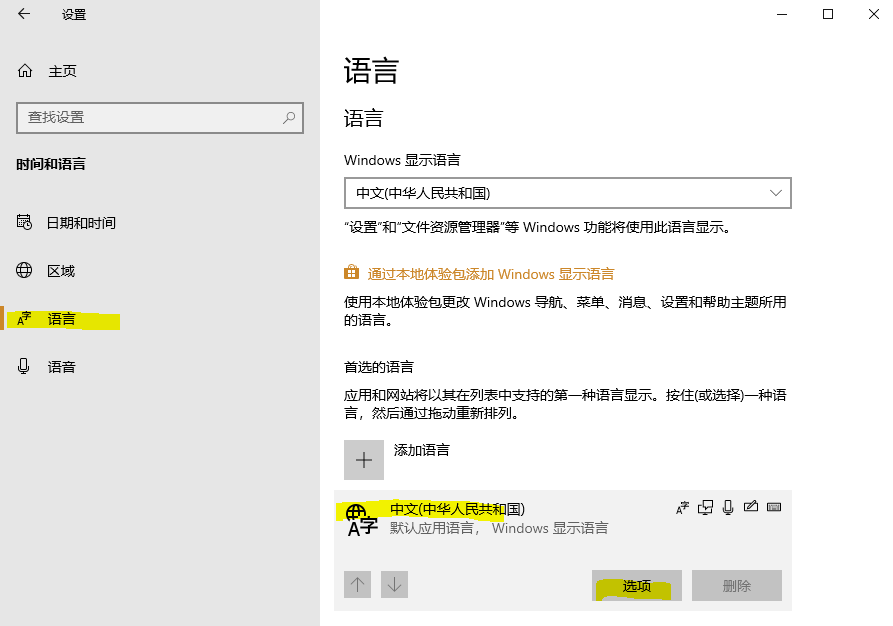Click the house icon beside 主页

pyautogui.click(x=25, y=71)
